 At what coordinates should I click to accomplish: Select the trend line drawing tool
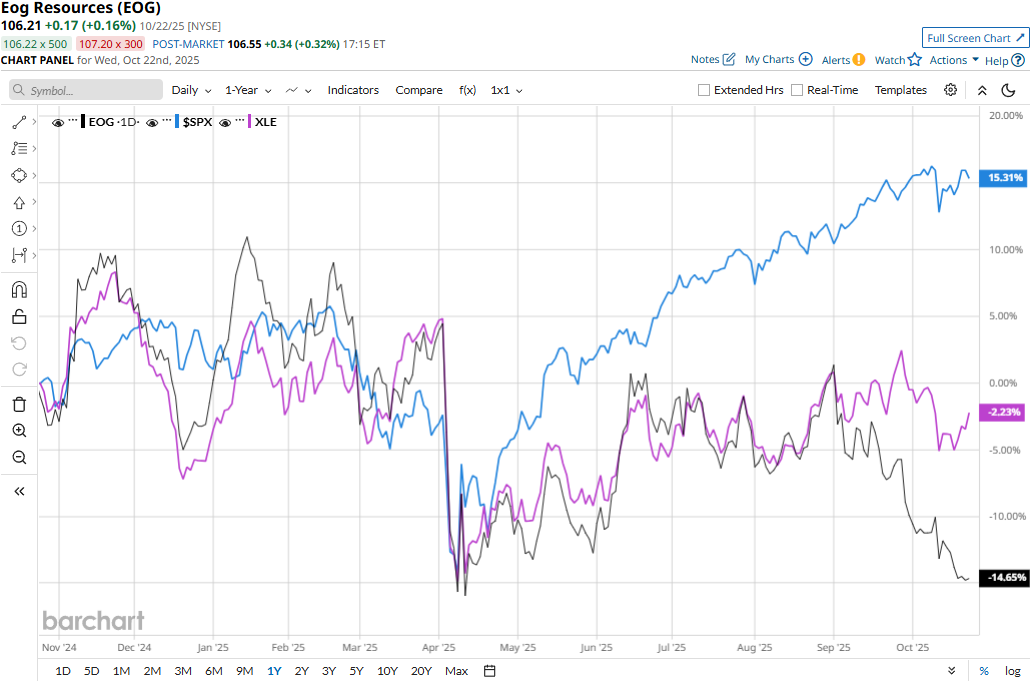coord(19,122)
